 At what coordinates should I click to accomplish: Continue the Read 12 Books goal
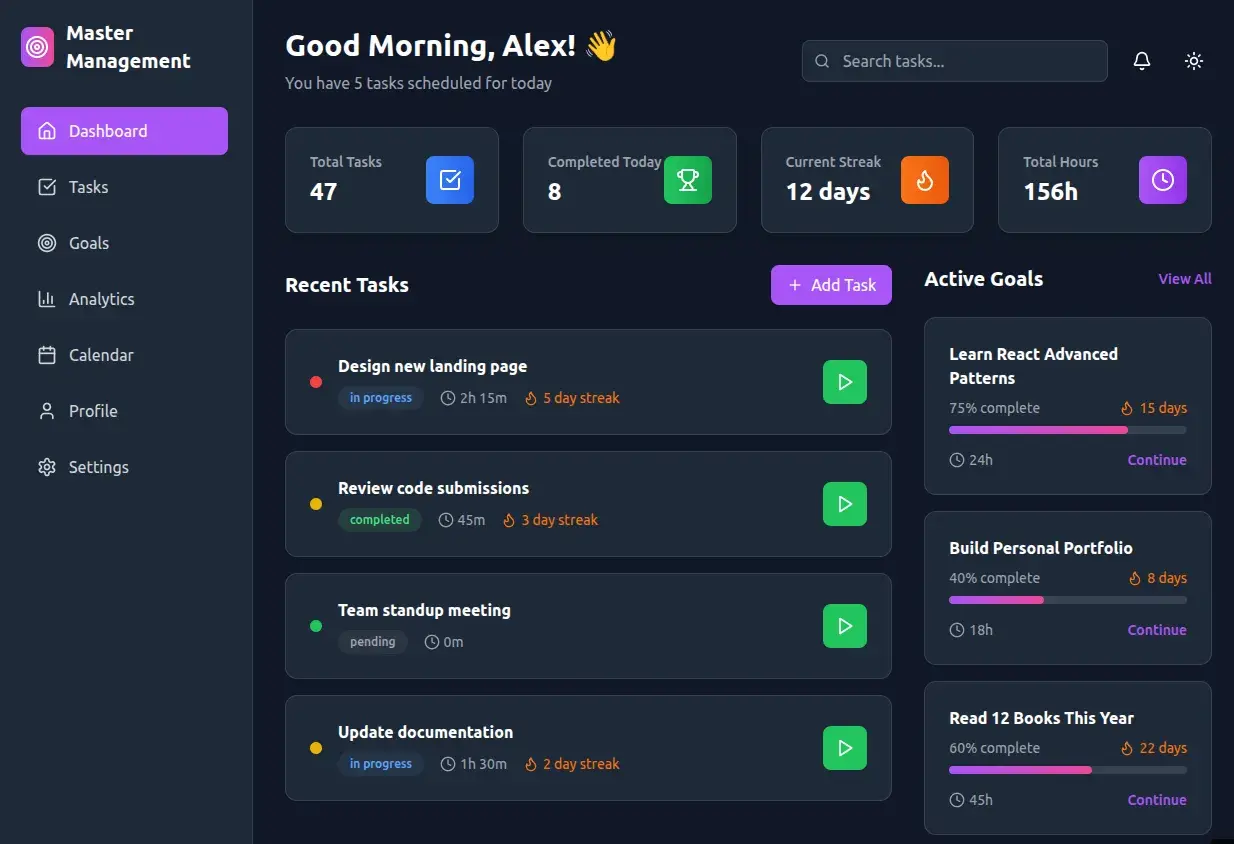tap(1157, 800)
